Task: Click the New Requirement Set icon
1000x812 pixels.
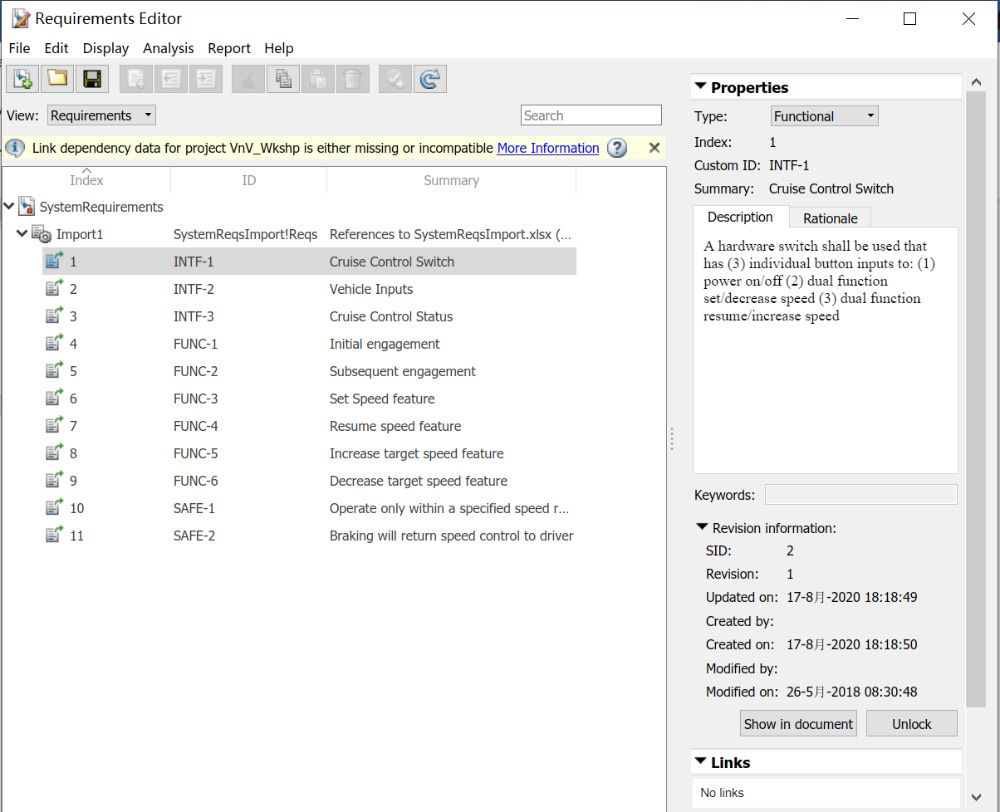Action: tap(23, 79)
